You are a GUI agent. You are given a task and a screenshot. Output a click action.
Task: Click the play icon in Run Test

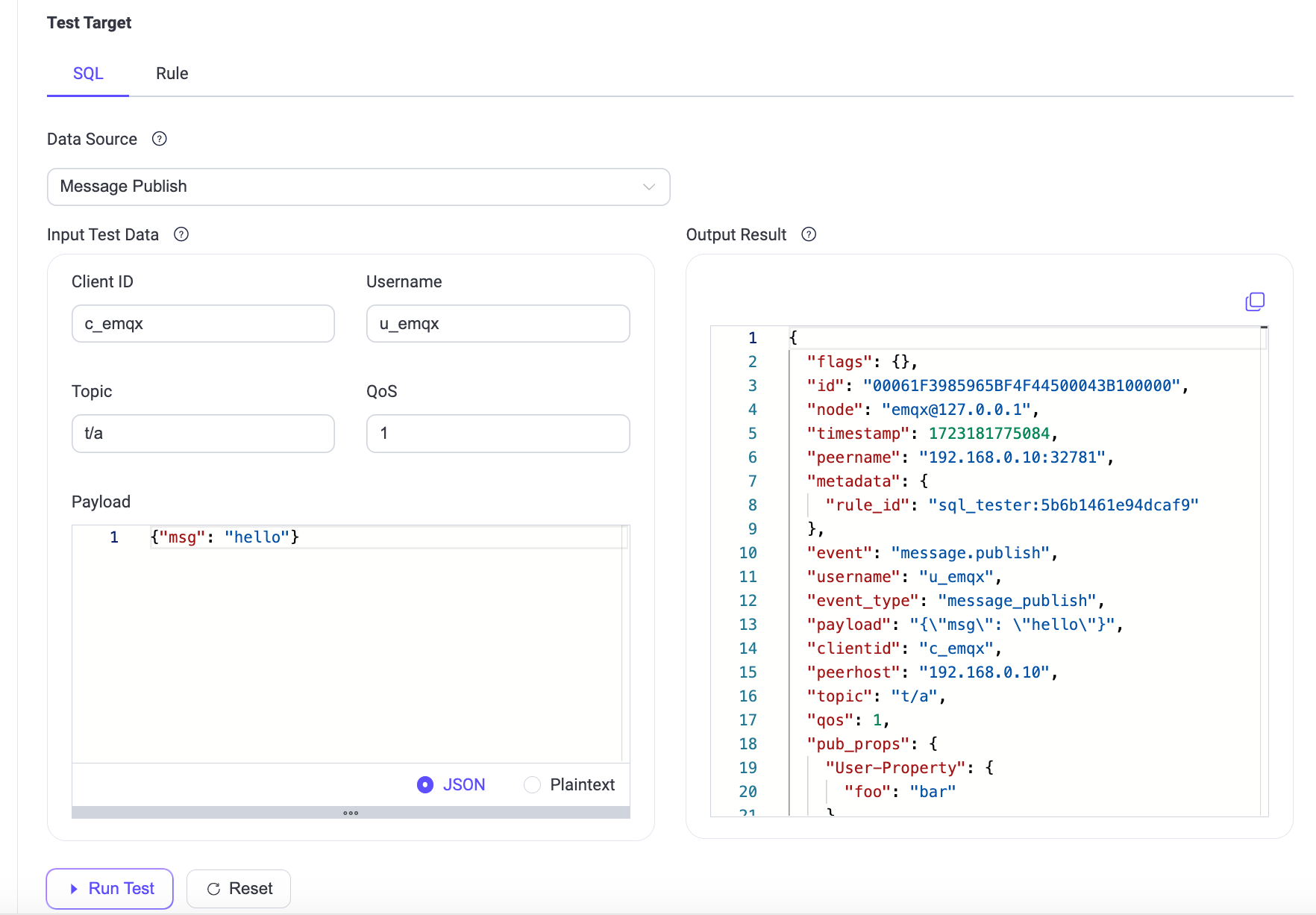pos(74,889)
